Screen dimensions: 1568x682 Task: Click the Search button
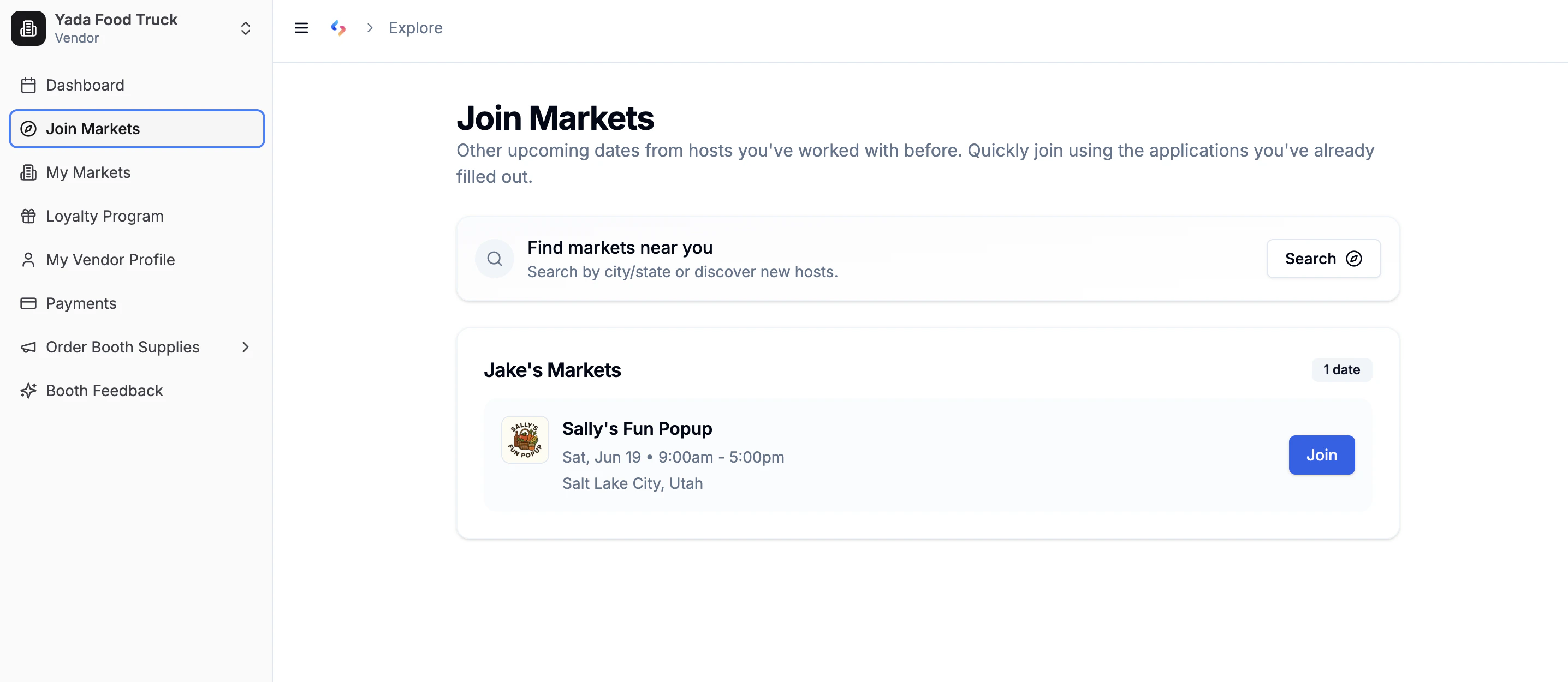(x=1323, y=259)
